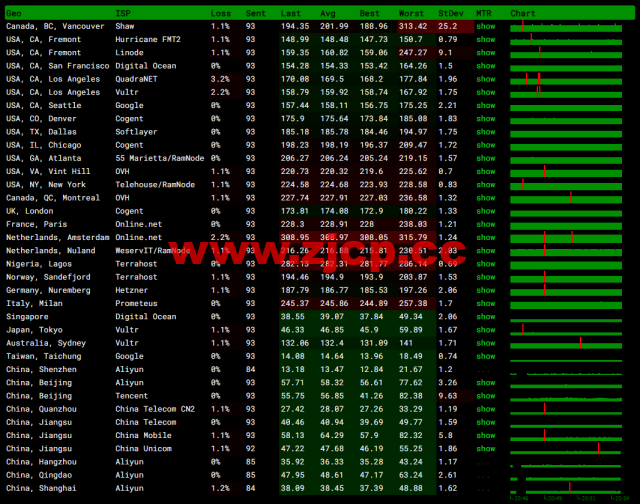
Task: Click 'Softlayer' ISP cell
Action: pos(136,132)
